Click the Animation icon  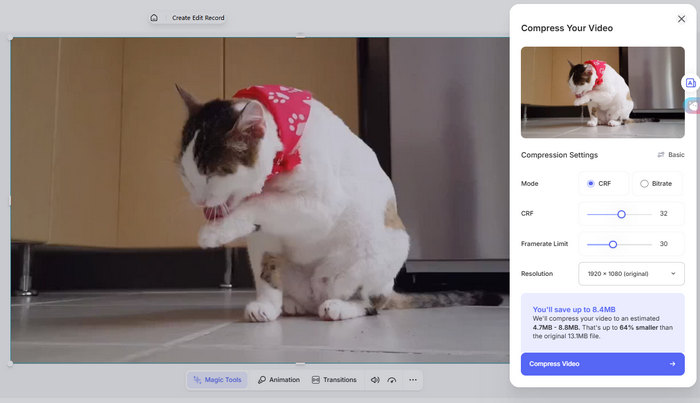(x=262, y=380)
